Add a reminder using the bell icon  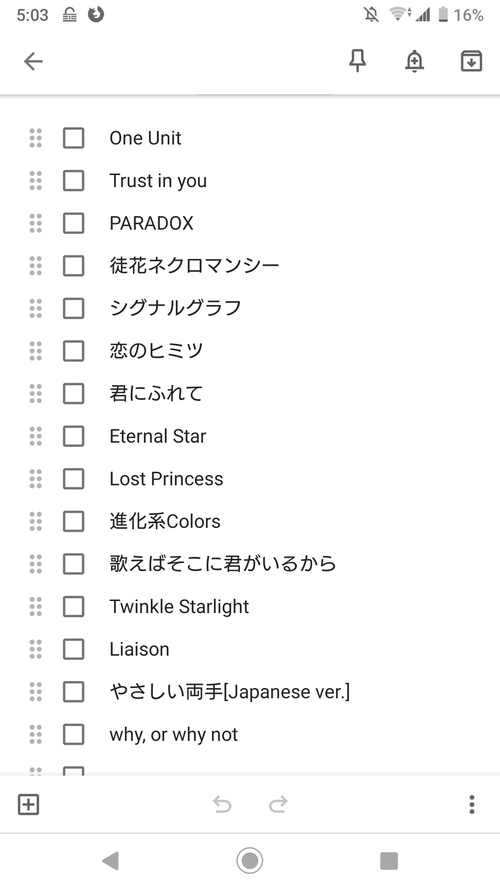click(414, 61)
